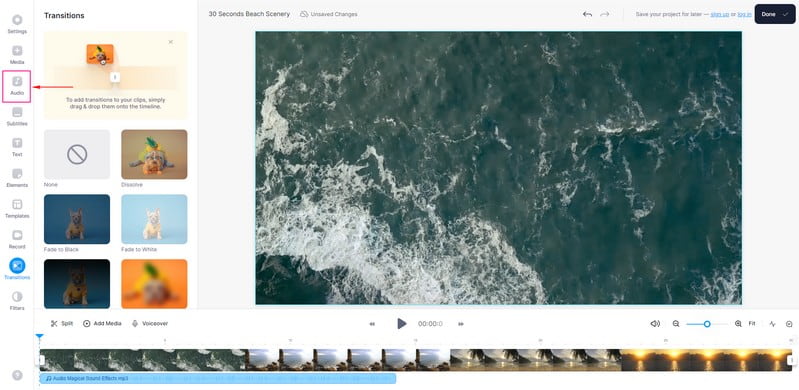Viewport: 799px width, 390px height.
Task: Open the Record sidebar panel
Action: click(x=17, y=239)
